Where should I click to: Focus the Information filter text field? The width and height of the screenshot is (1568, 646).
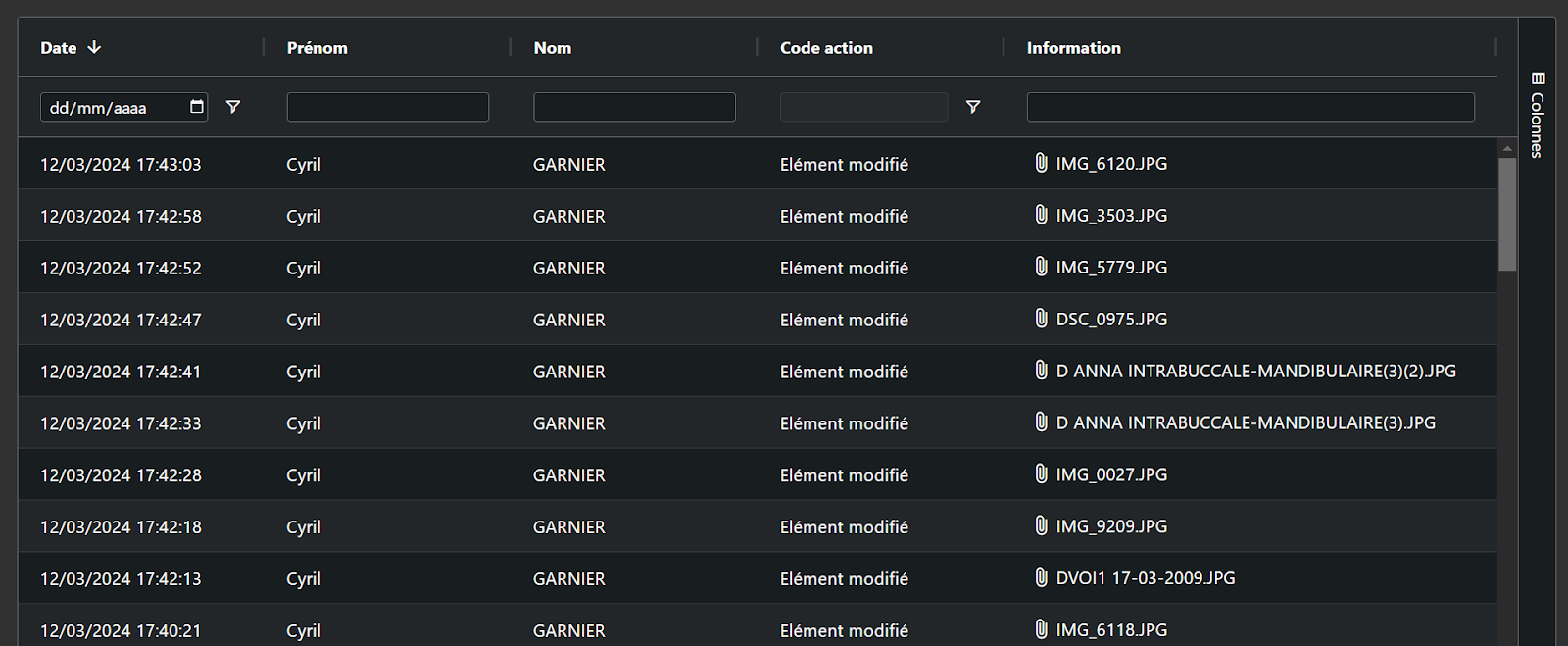click(x=1249, y=107)
